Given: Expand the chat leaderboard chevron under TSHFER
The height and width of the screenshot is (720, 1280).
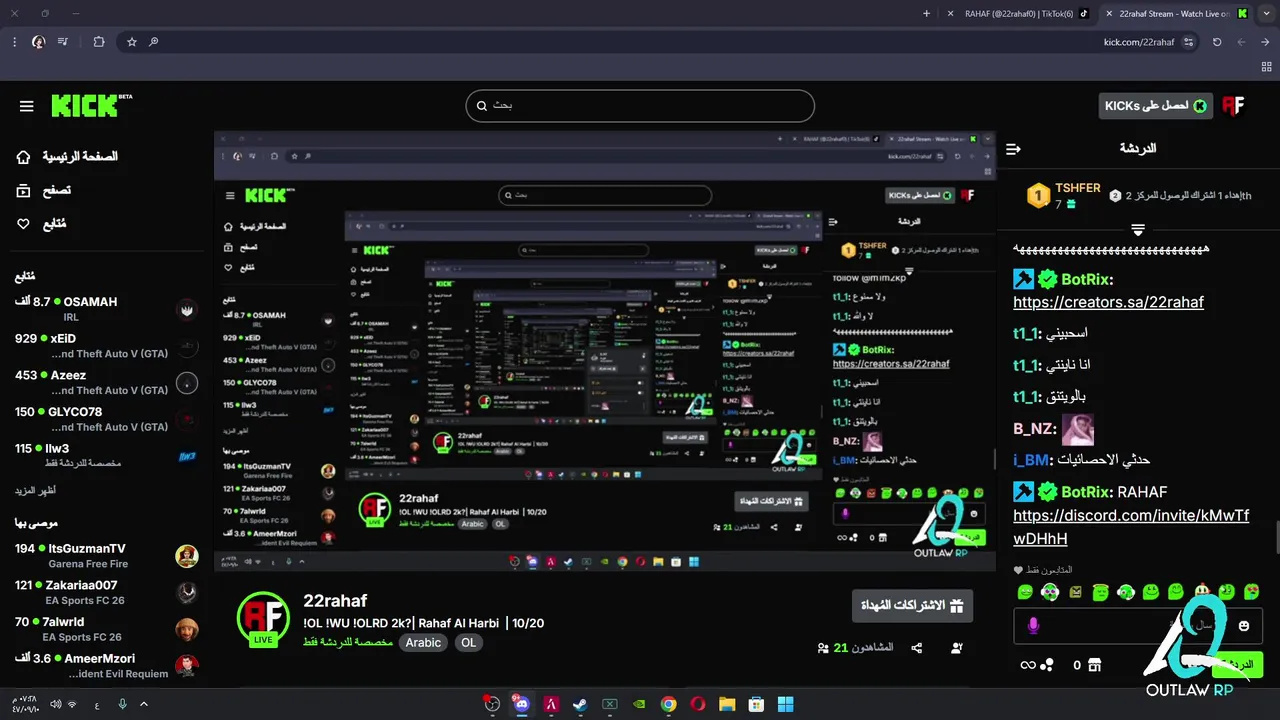Looking at the screenshot, I should tap(1138, 230).
